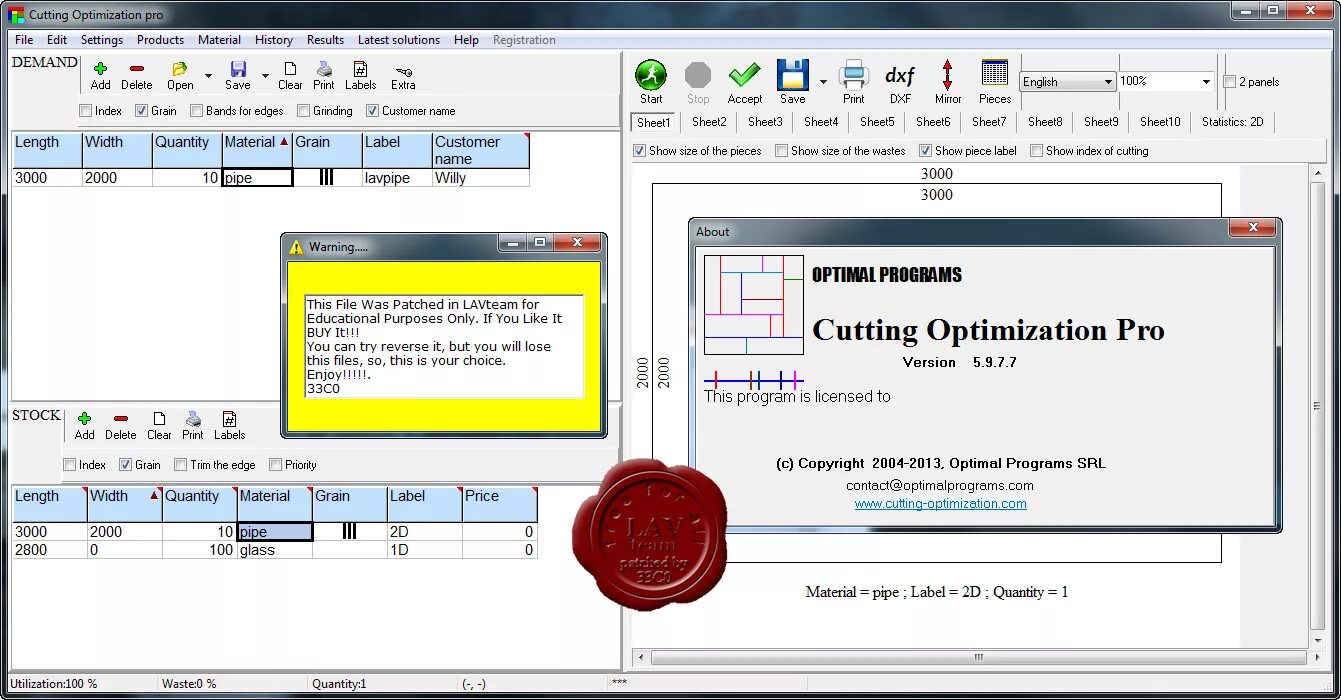Enable Show size of the wastes
Viewport: 1341px width, 700px height.
click(782, 151)
